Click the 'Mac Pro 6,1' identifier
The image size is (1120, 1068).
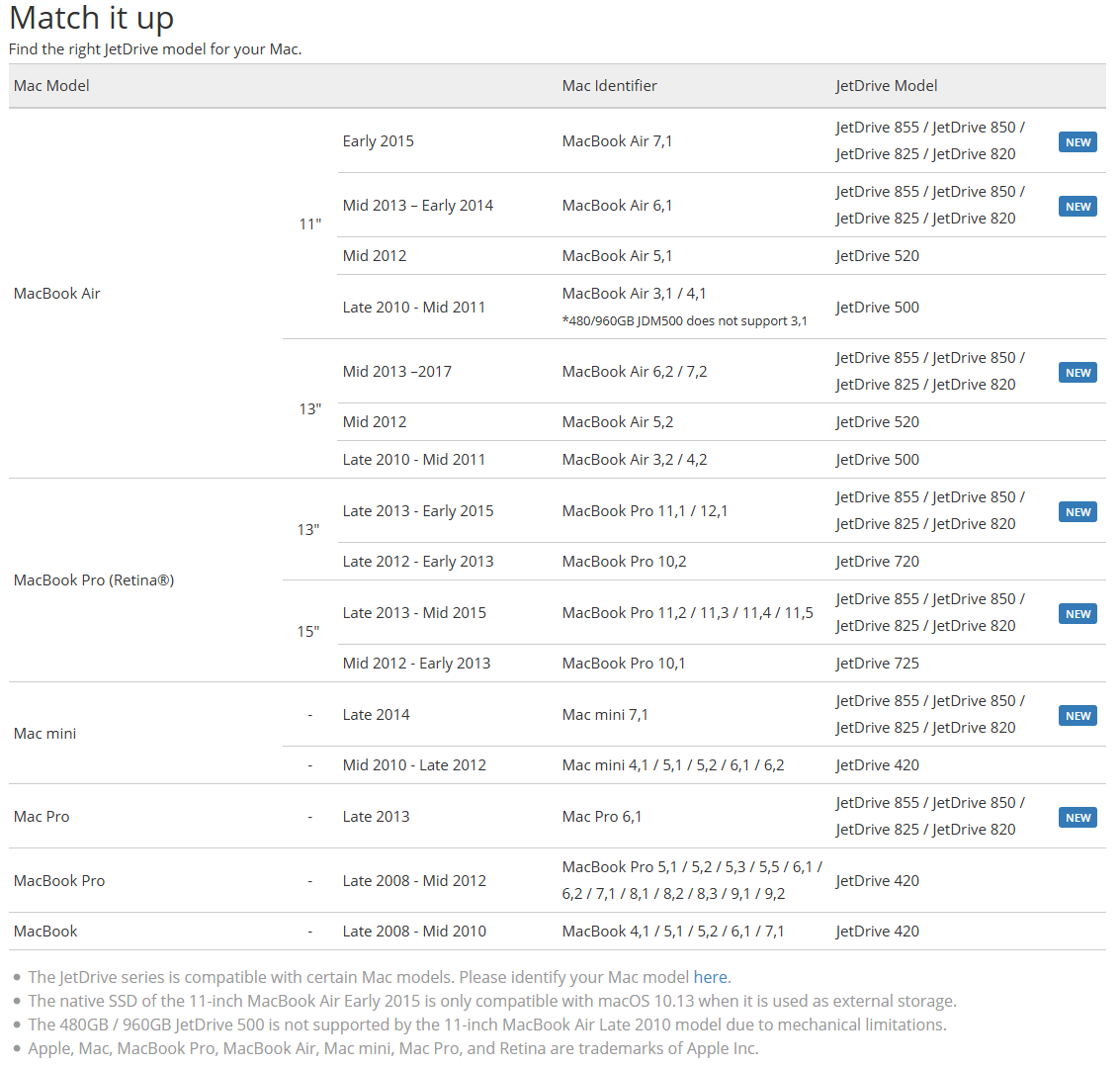click(x=602, y=817)
